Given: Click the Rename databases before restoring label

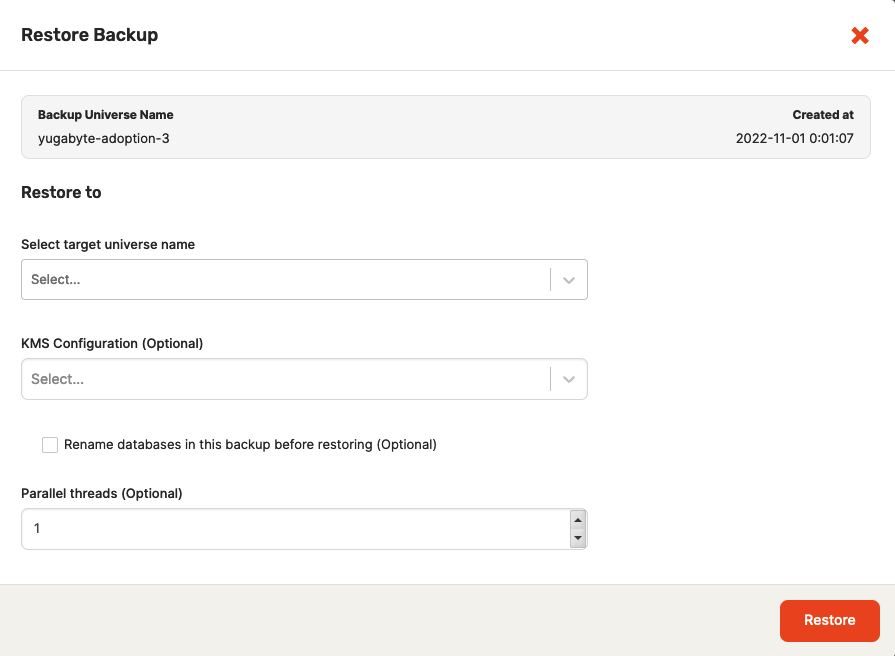Looking at the screenshot, I should [x=250, y=445].
